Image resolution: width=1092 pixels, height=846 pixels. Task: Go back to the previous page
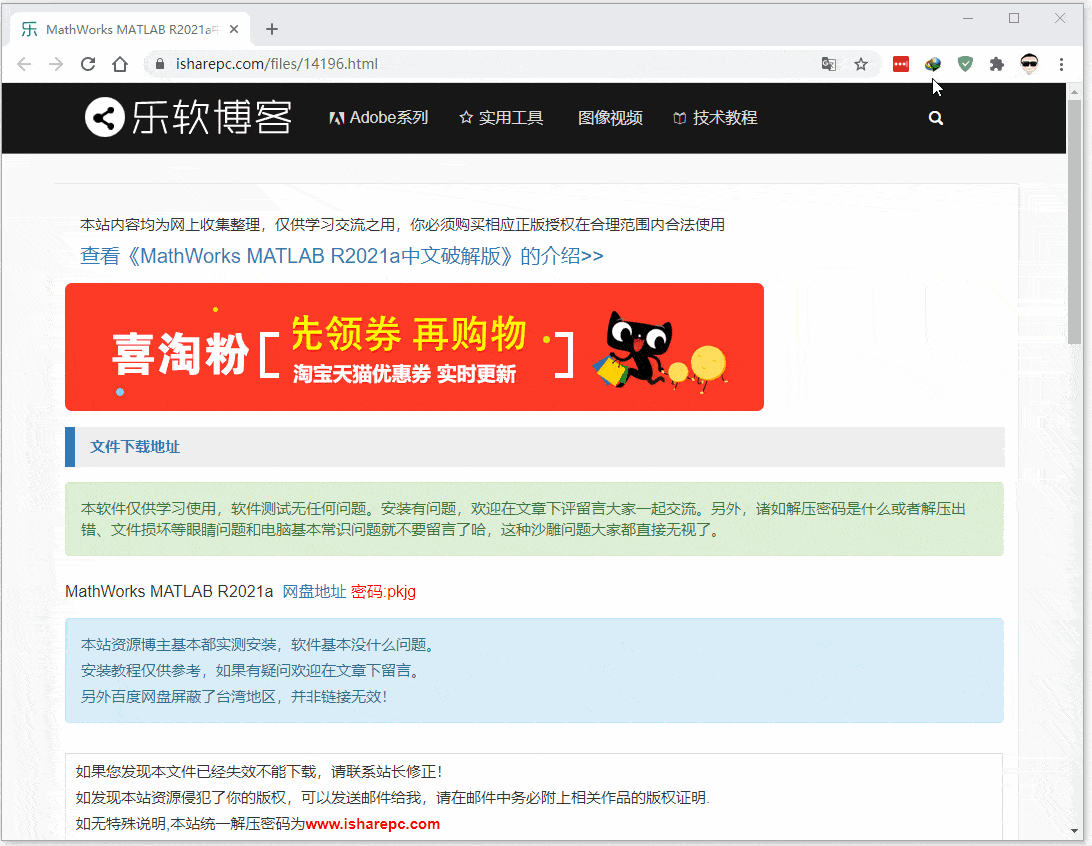point(24,64)
